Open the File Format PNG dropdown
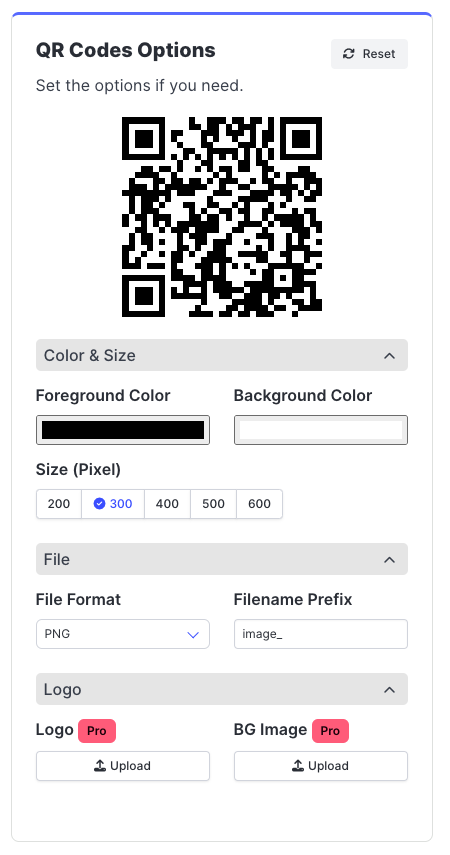The width and height of the screenshot is (450, 855). coord(123,634)
